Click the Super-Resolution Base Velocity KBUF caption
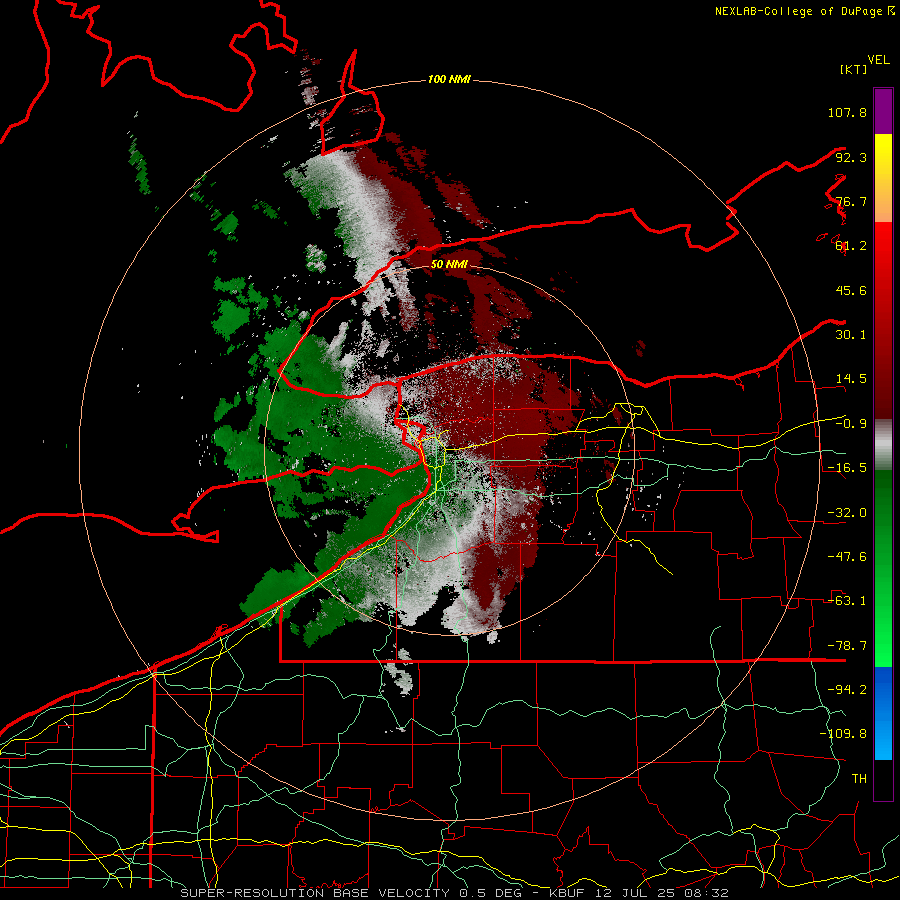Image resolution: width=900 pixels, height=900 pixels. click(x=455, y=893)
